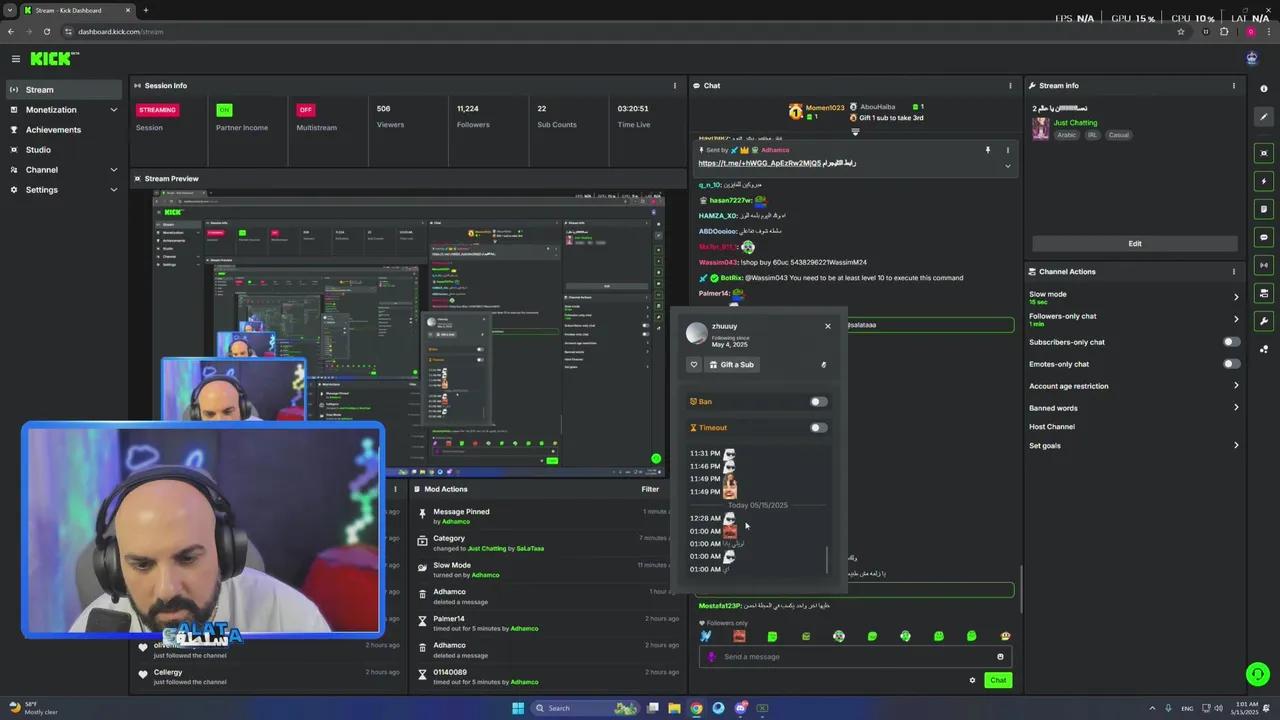Expand the Settings sidebar section
The height and width of the screenshot is (720, 1280).
[62, 190]
